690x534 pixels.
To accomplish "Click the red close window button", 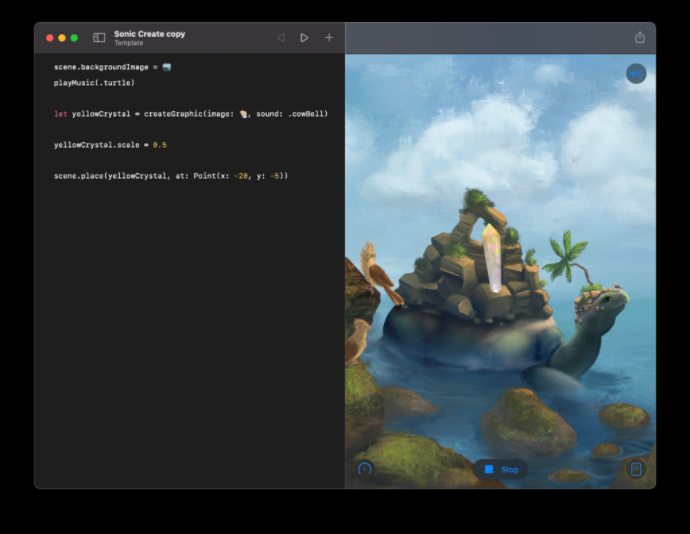I will pos(50,38).
